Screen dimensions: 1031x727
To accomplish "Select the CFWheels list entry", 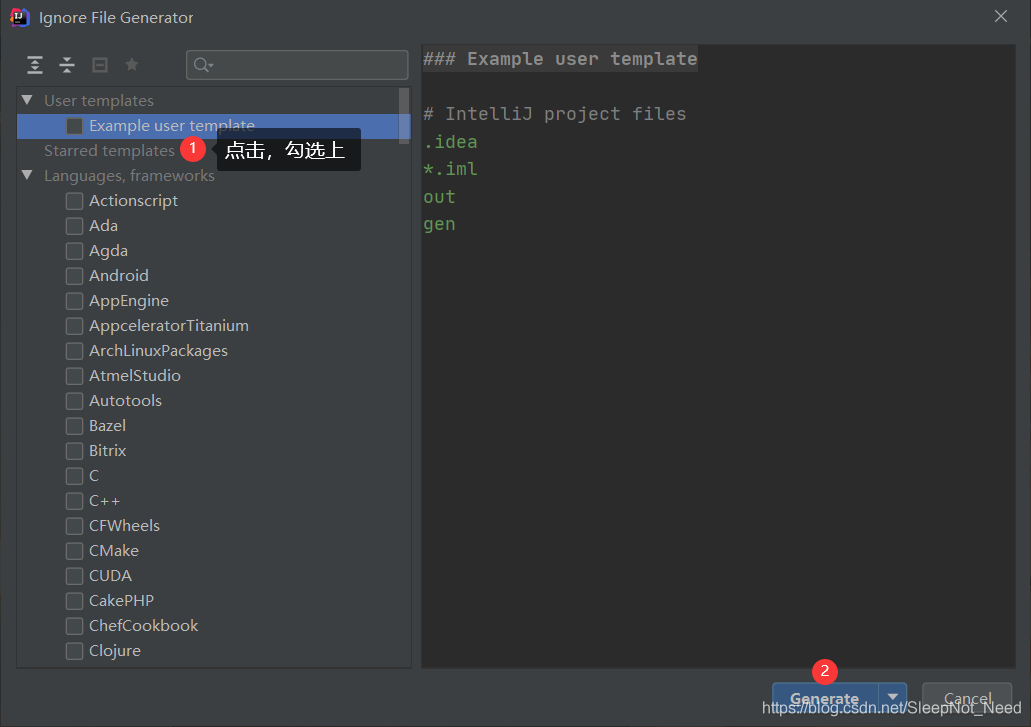I will click(124, 525).
